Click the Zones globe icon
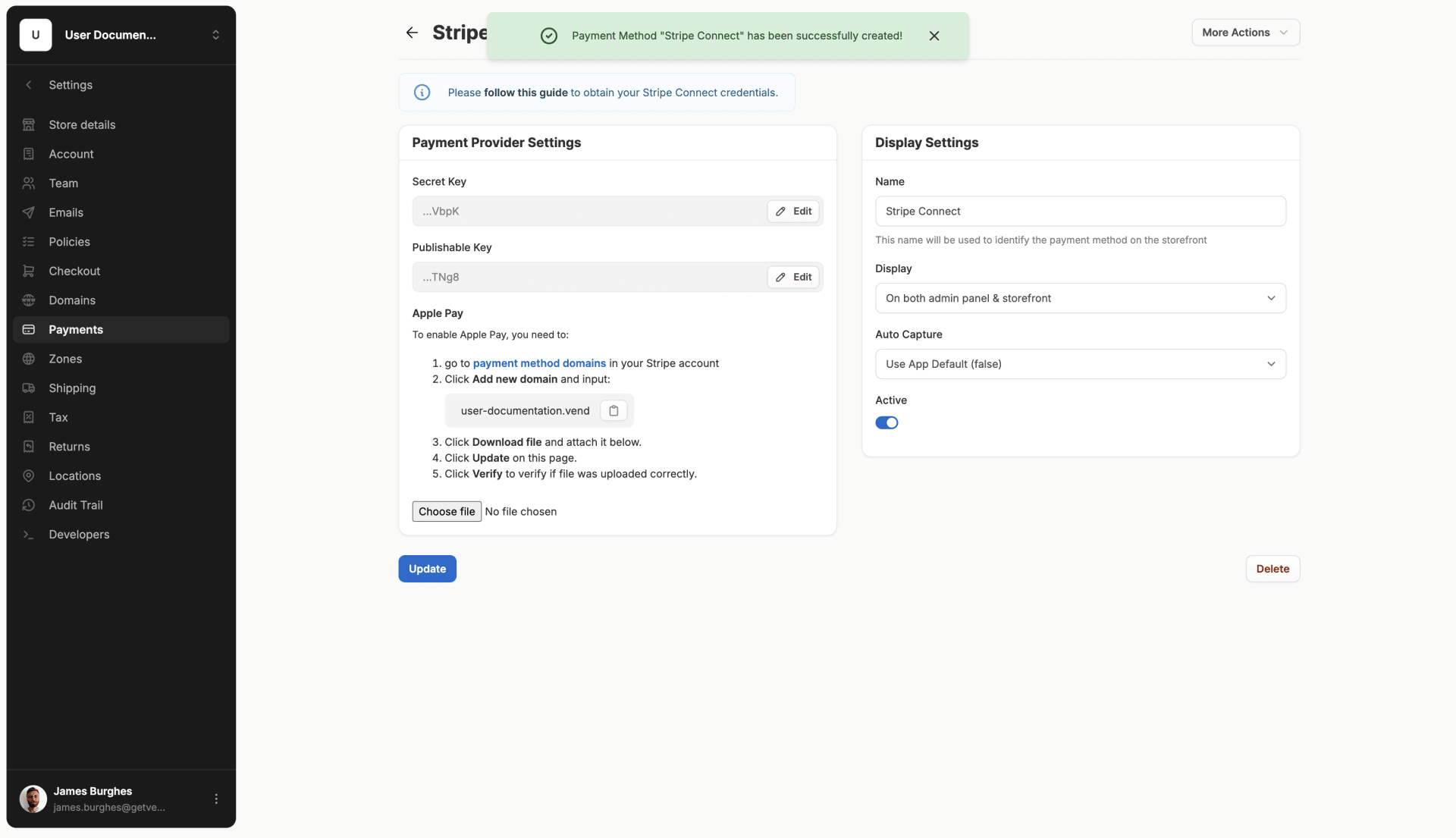1456x838 pixels. tap(29, 359)
